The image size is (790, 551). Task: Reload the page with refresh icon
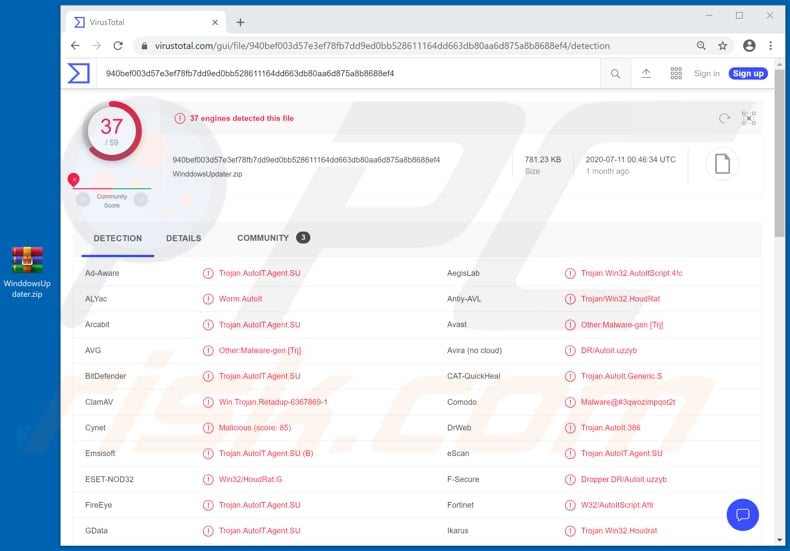[118, 46]
